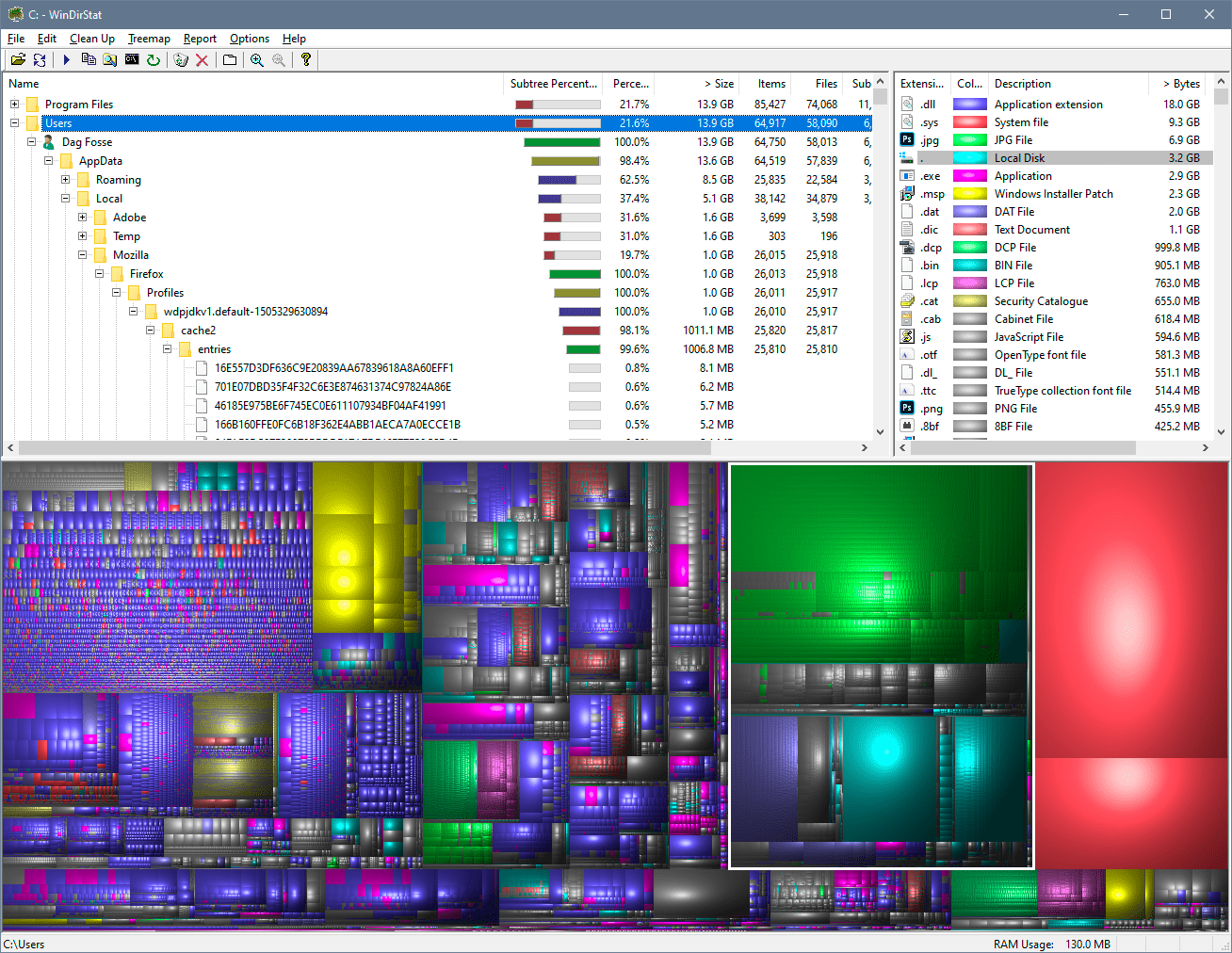Launch Command Prompt Here from the toolbar
1232x953 pixels.
tap(130, 59)
